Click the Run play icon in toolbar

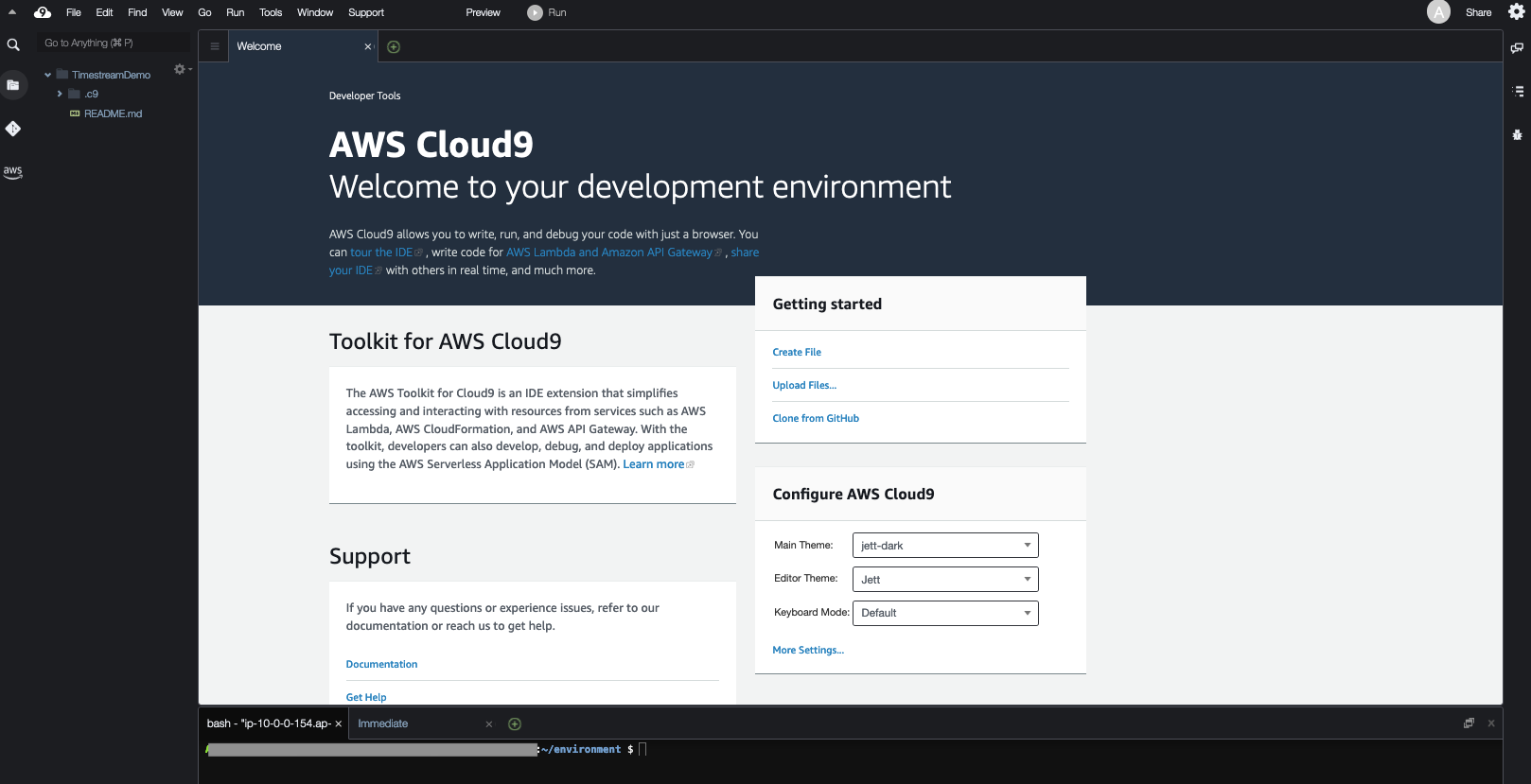click(x=536, y=12)
